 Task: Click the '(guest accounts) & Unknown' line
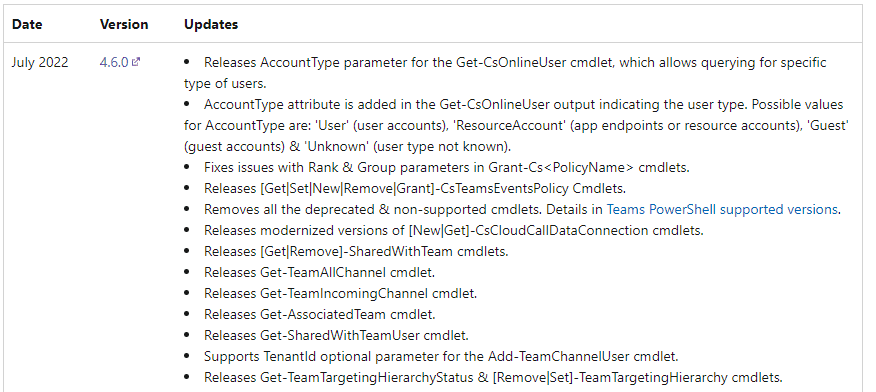click(x=347, y=146)
